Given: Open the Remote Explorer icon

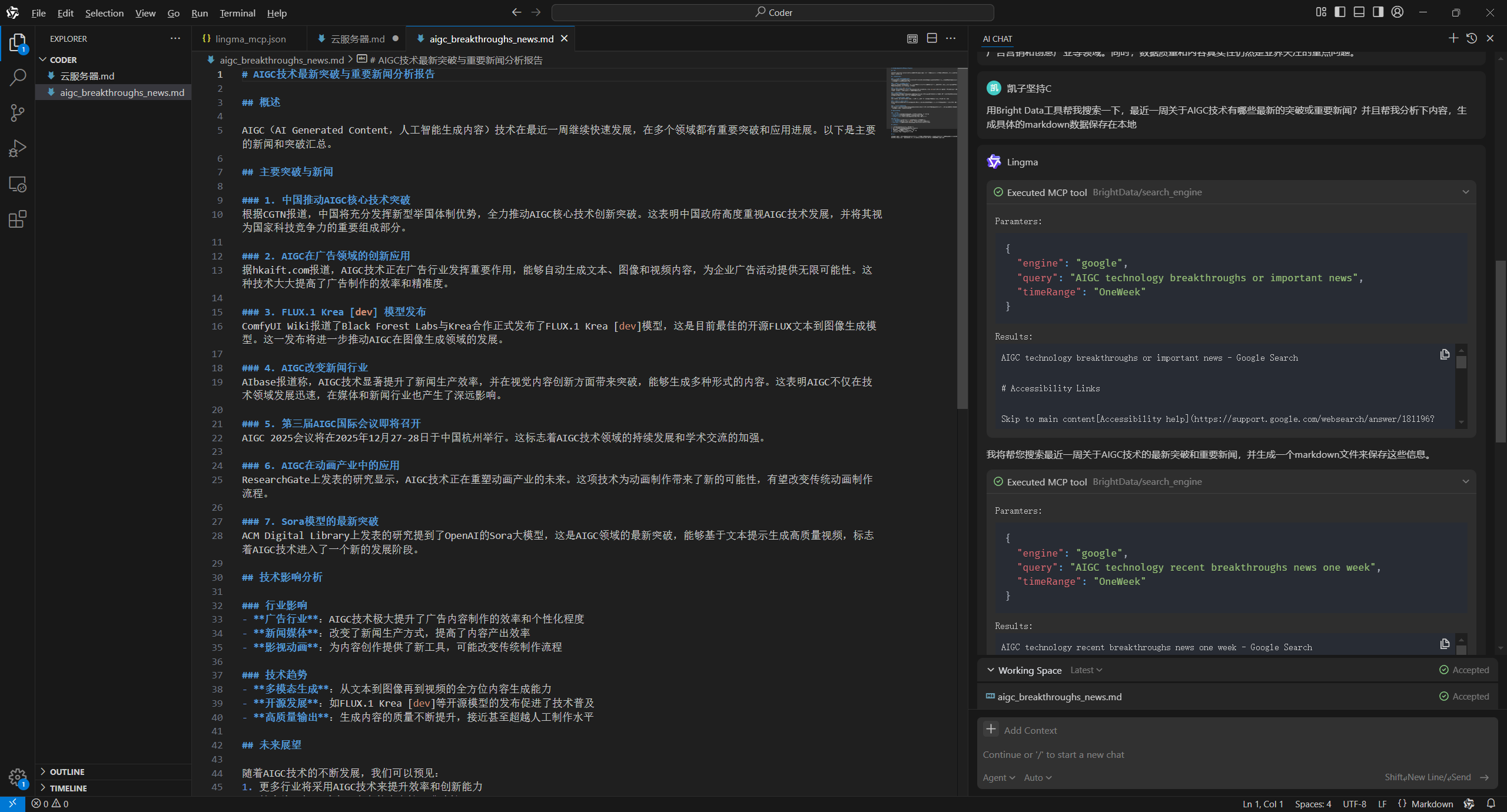Looking at the screenshot, I should (x=18, y=184).
